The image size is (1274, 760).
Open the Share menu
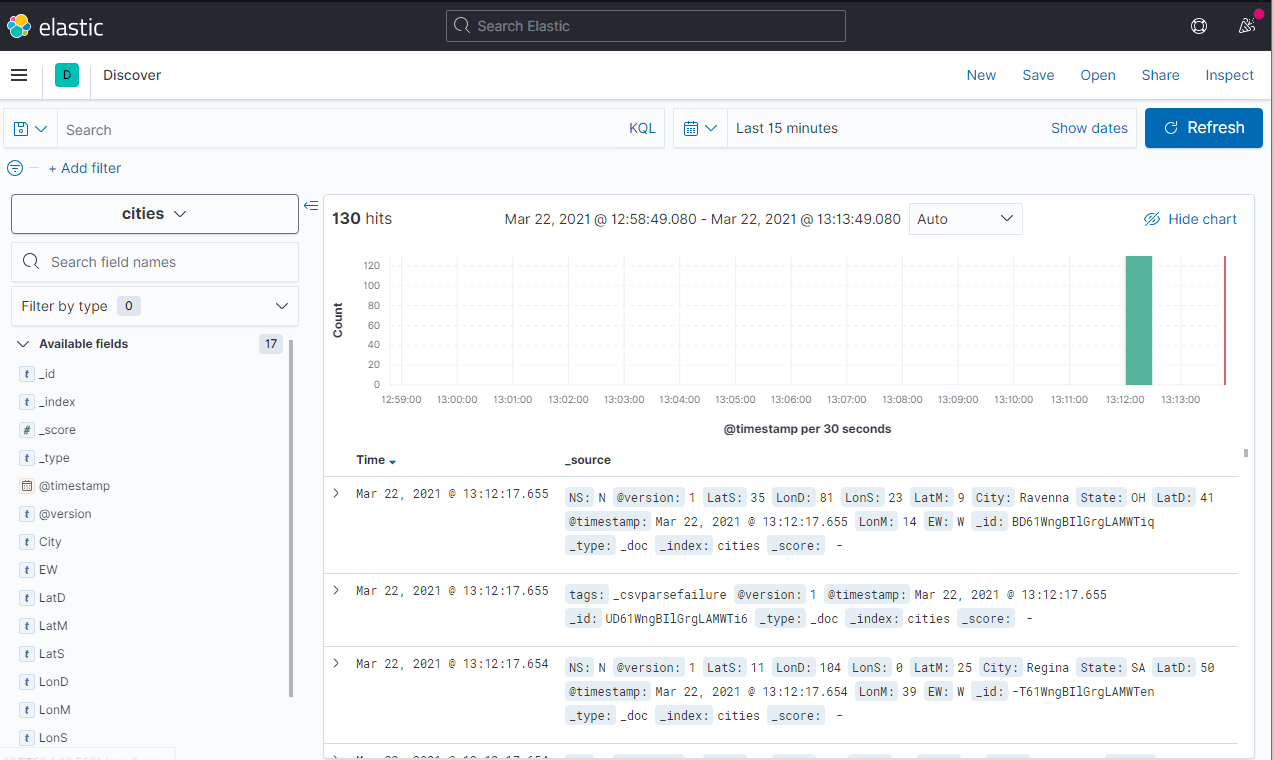point(1160,75)
